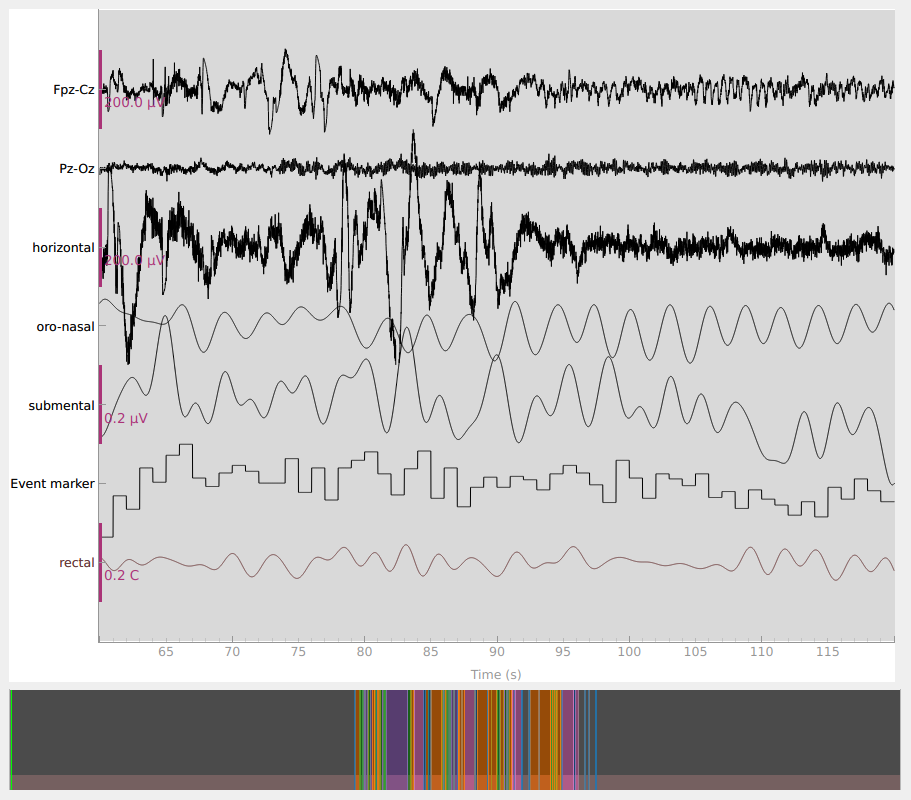Click the 90 tick on time axis

click(497, 652)
